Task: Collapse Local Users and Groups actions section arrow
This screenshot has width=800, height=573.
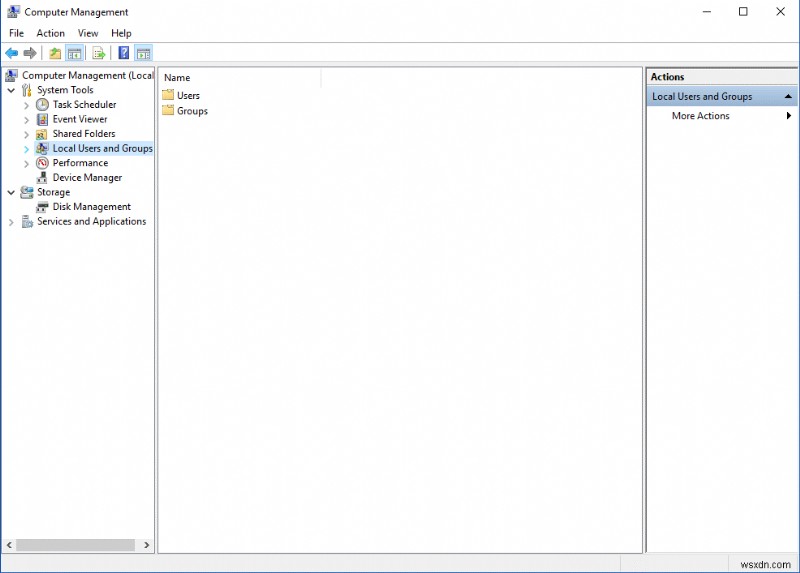Action: click(x=788, y=96)
